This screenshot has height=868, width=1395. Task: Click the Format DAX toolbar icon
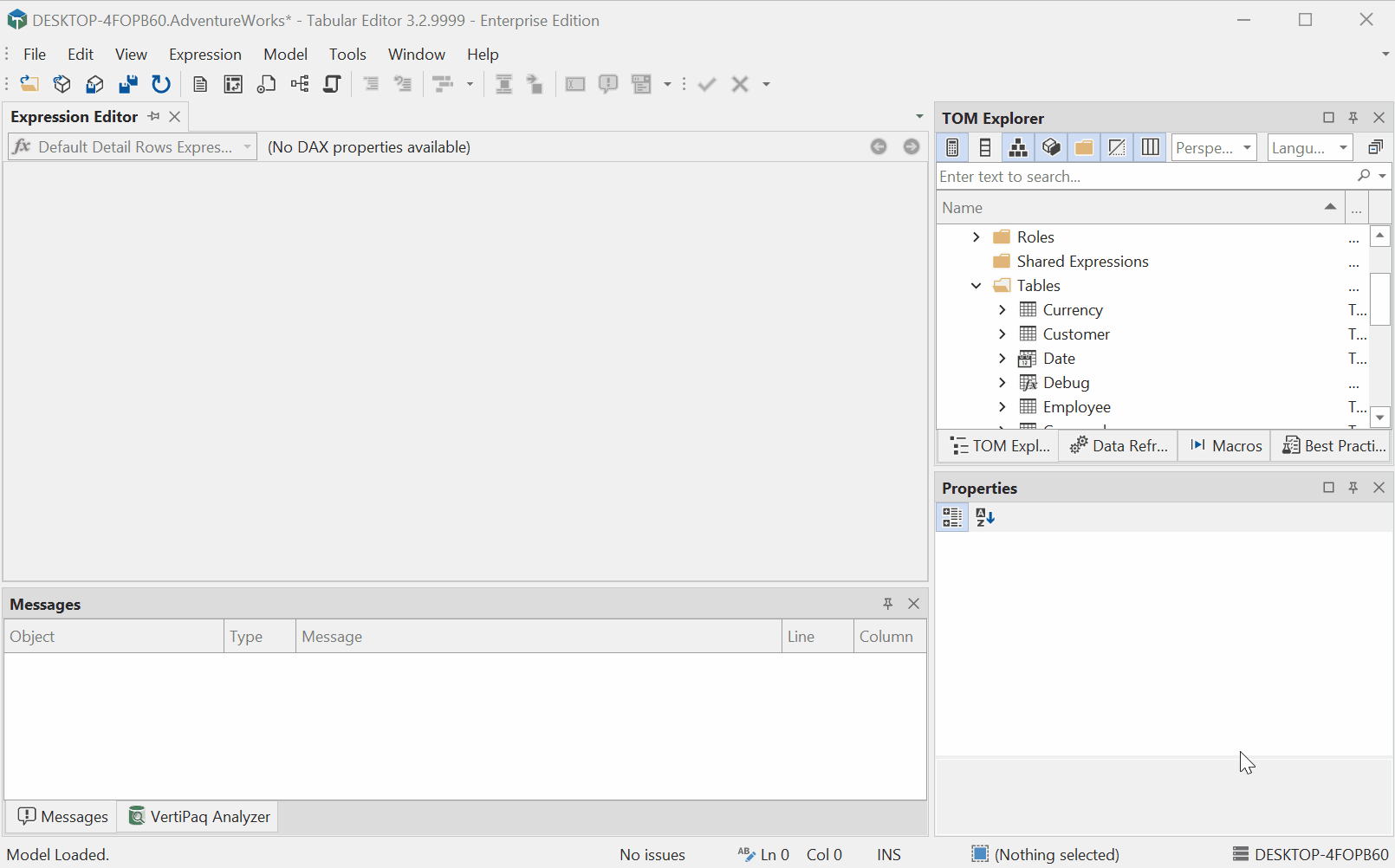(x=443, y=84)
